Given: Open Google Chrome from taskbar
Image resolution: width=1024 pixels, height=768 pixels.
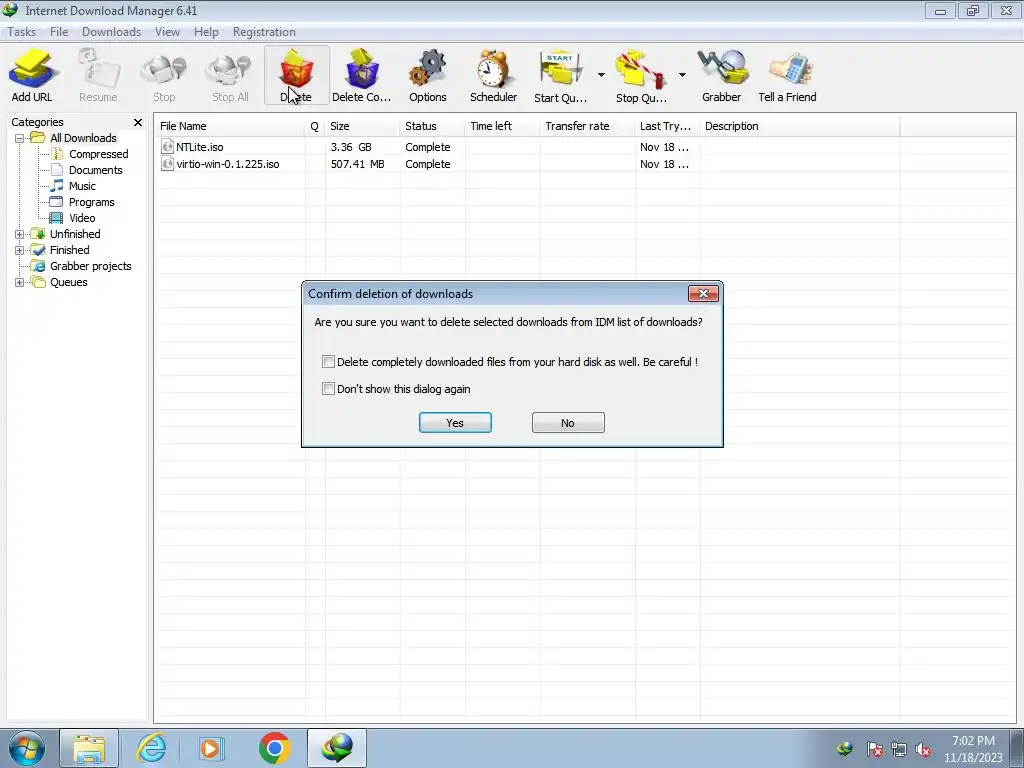Looking at the screenshot, I should pos(274,748).
